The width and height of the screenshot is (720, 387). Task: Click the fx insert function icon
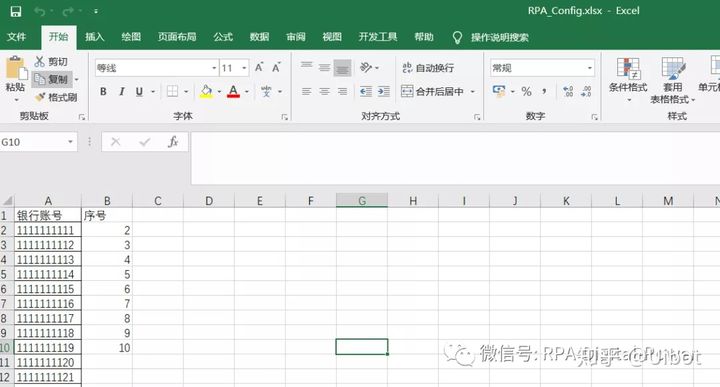coord(173,142)
